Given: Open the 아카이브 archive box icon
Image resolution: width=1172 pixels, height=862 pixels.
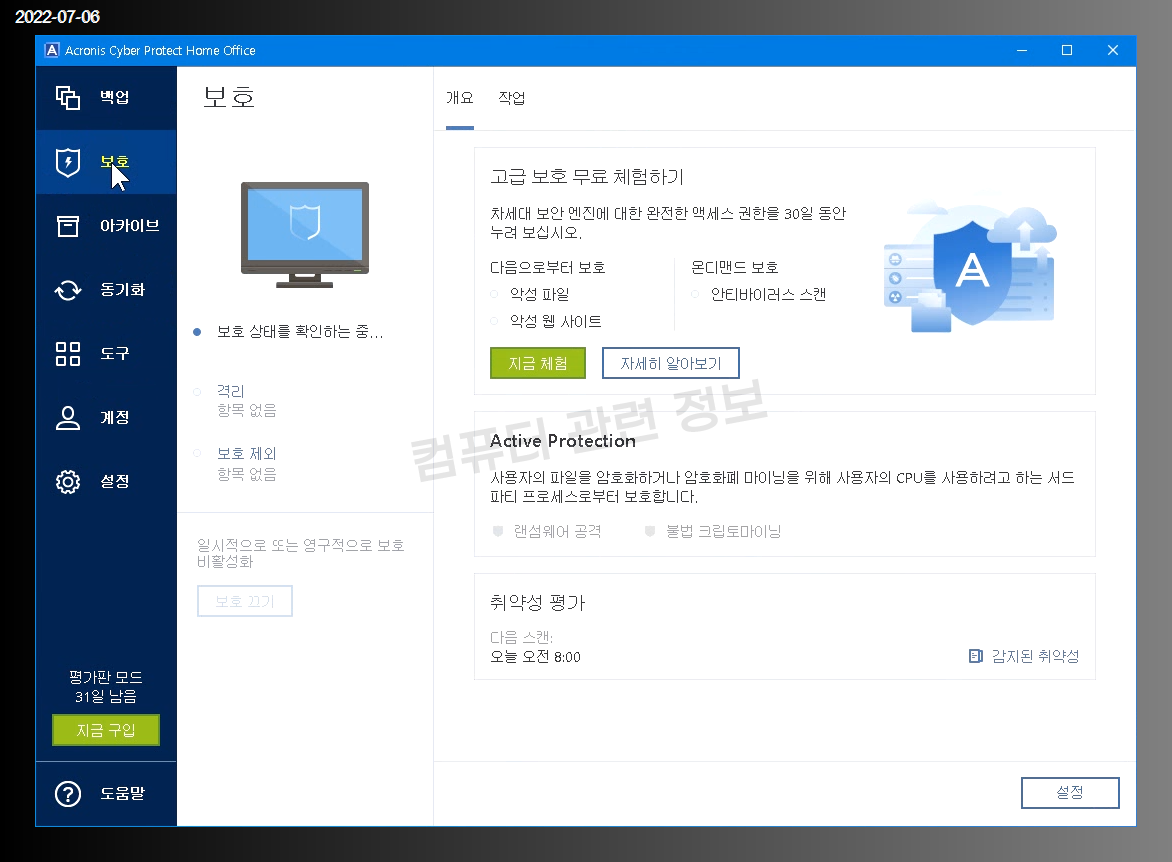Looking at the screenshot, I should tap(67, 226).
